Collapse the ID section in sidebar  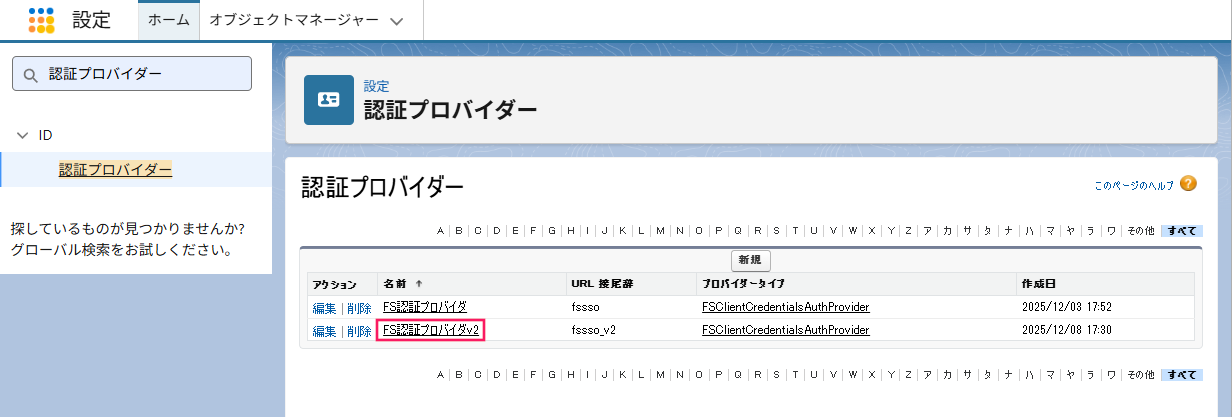click(x=22, y=135)
